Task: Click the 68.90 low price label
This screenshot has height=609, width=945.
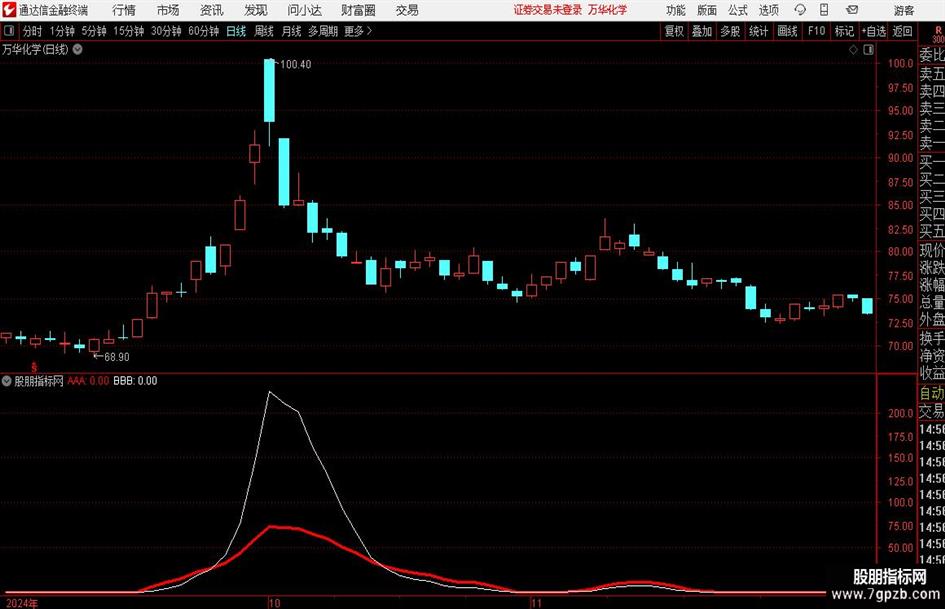Action: [x=117, y=357]
